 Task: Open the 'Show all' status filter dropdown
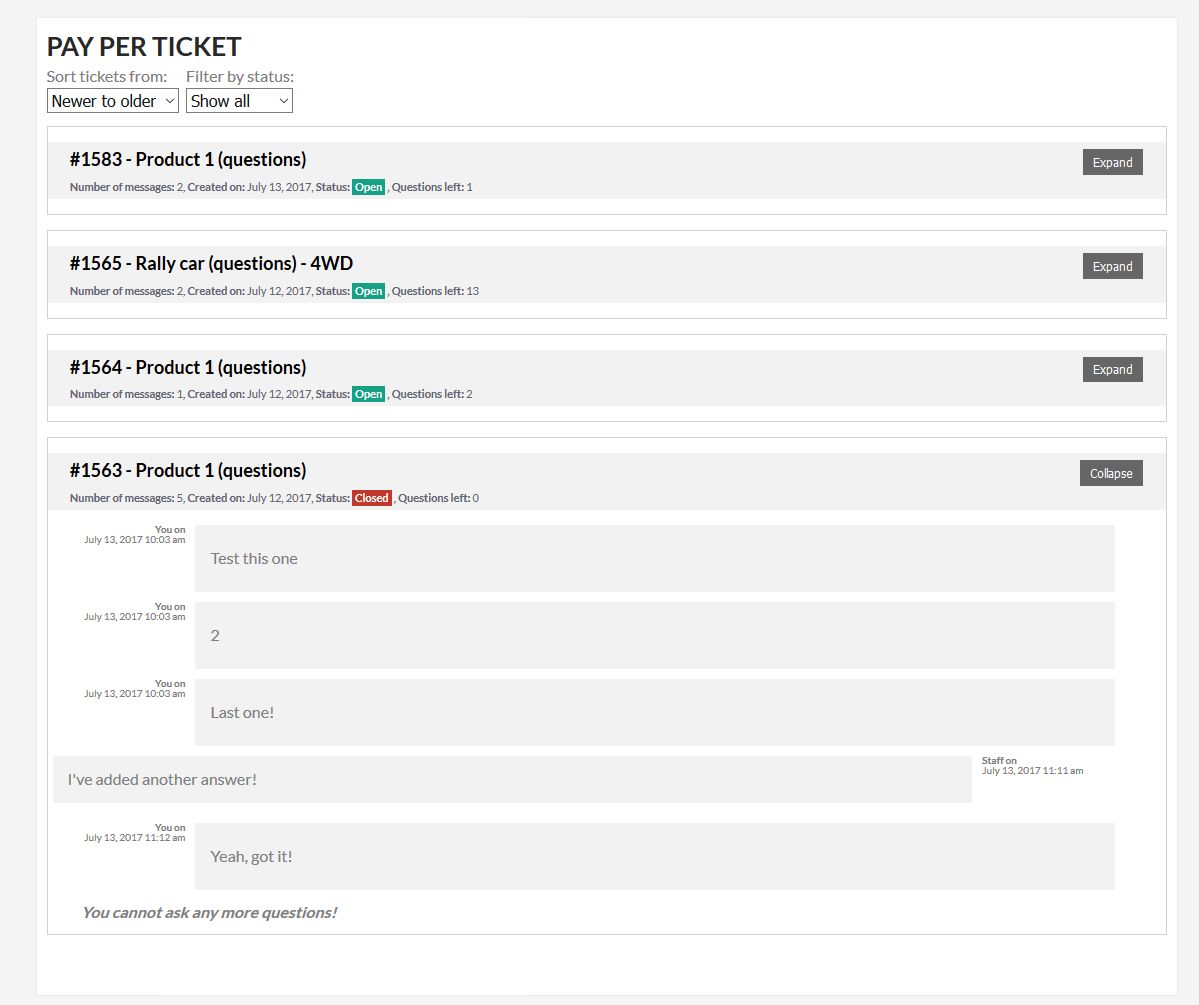coord(239,101)
